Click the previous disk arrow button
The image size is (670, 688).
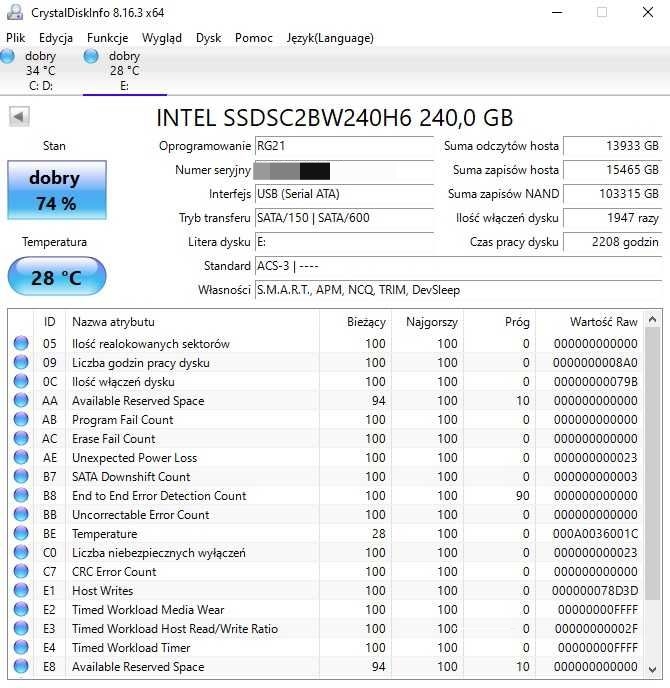(x=19, y=117)
